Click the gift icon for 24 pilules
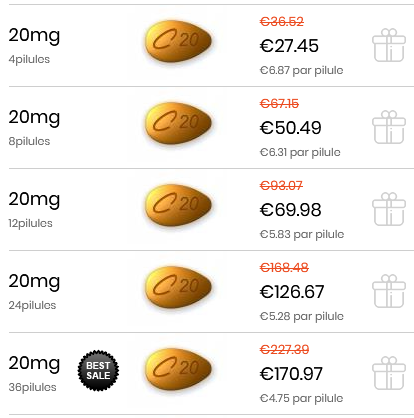This screenshot has width=414, height=418. pyautogui.click(x=389, y=291)
